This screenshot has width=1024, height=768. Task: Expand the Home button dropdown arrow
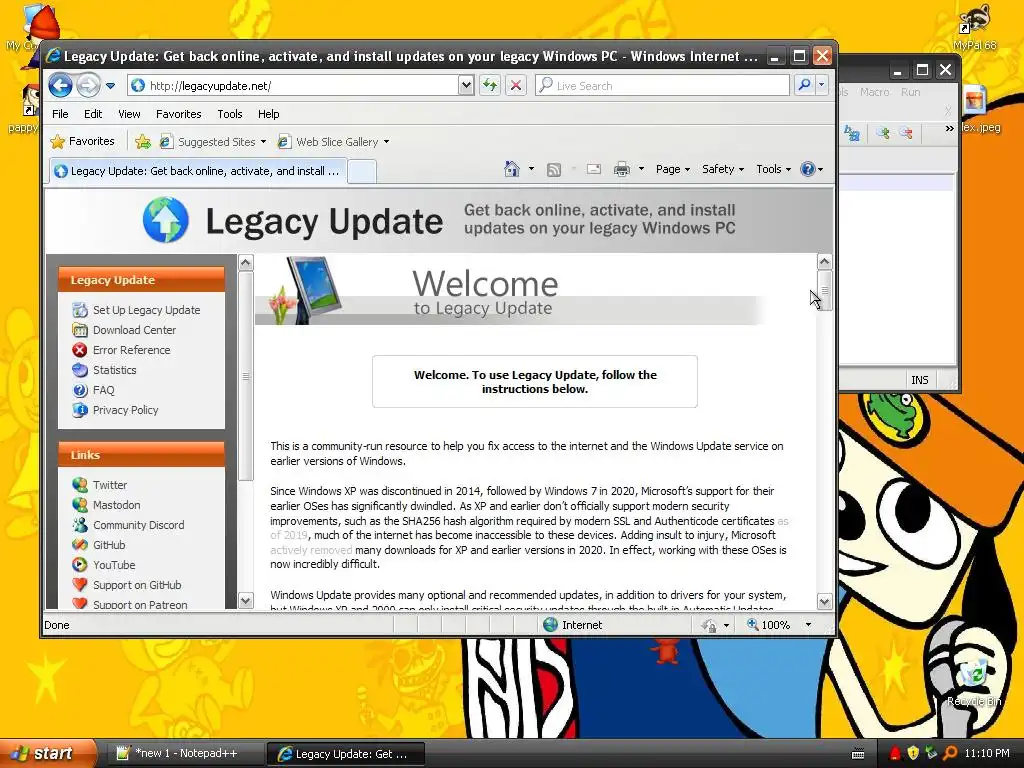(x=531, y=169)
